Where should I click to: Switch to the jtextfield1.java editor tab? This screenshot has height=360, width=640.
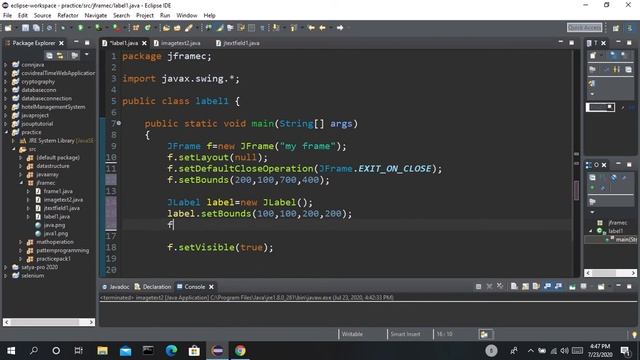(241, 43)
